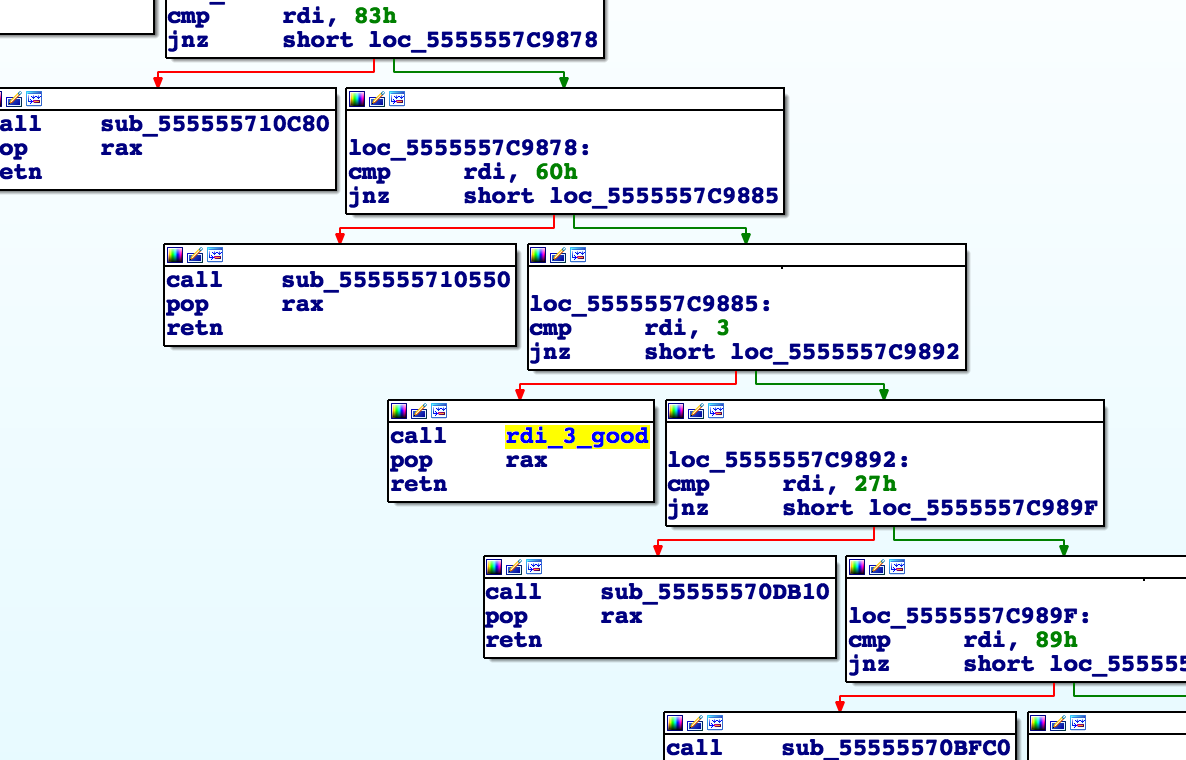Select the sub_555555710C80 call target
The image size is (1186, 760).
(x=215, y=124)
